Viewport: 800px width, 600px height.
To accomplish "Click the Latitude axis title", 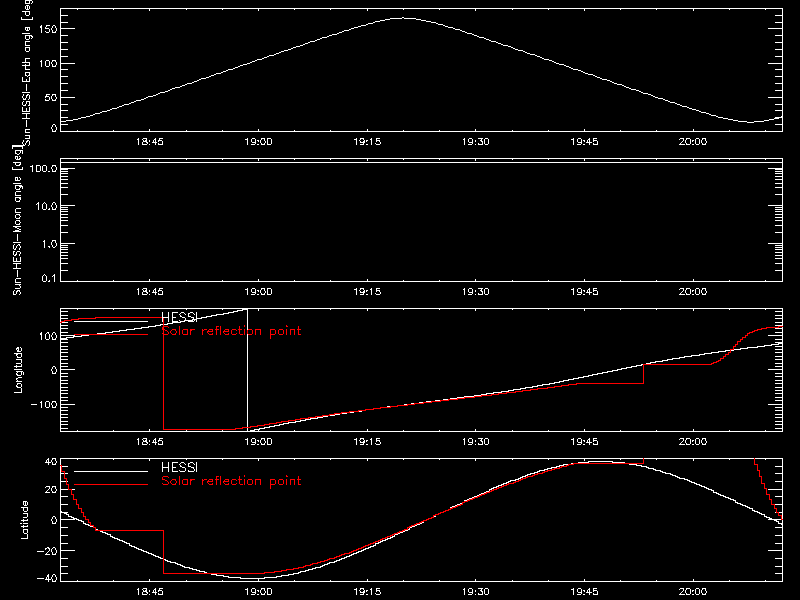I will pyautogui.click(x=24, y=520).
